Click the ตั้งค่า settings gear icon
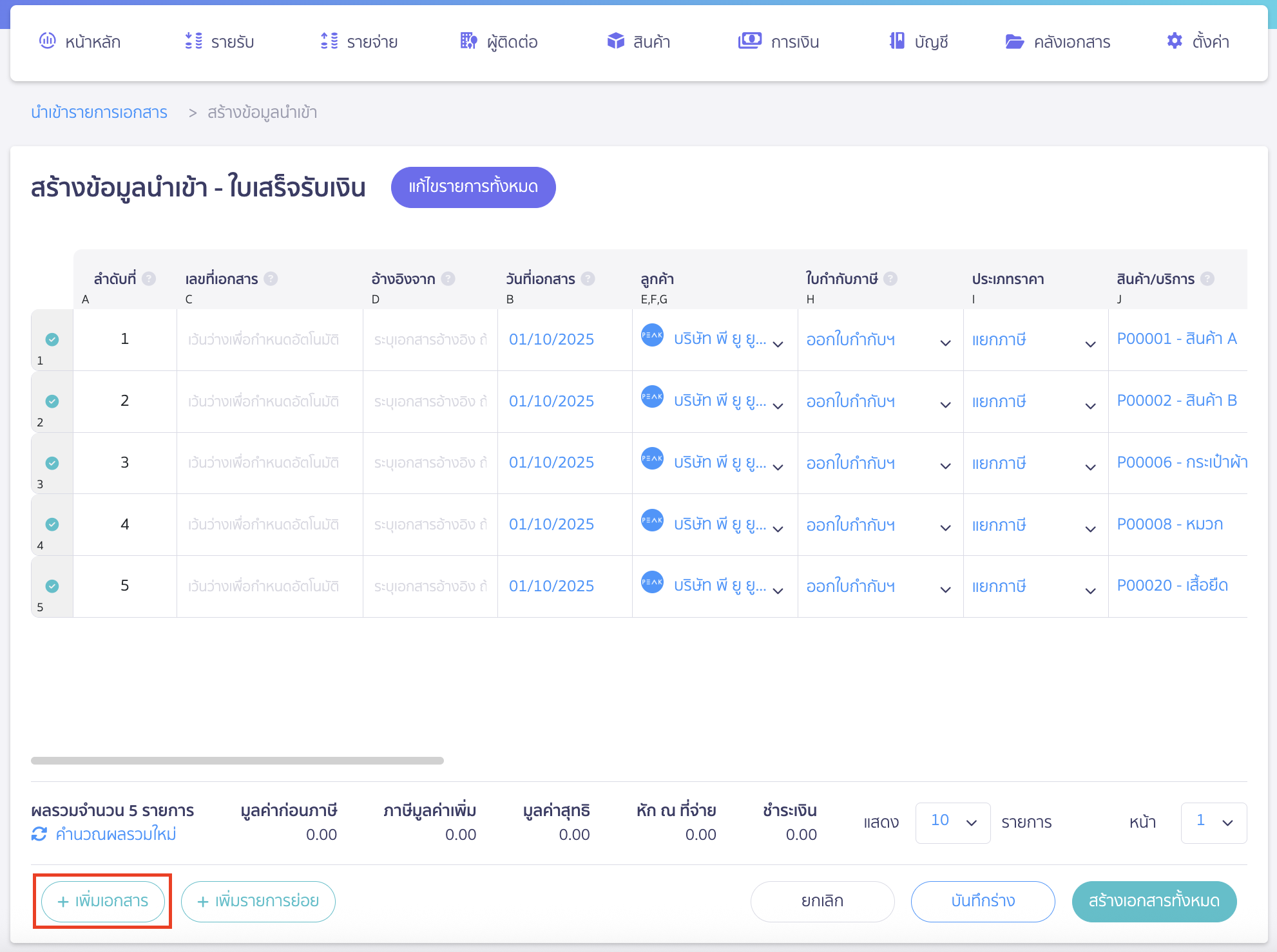 pos(1174,41)
